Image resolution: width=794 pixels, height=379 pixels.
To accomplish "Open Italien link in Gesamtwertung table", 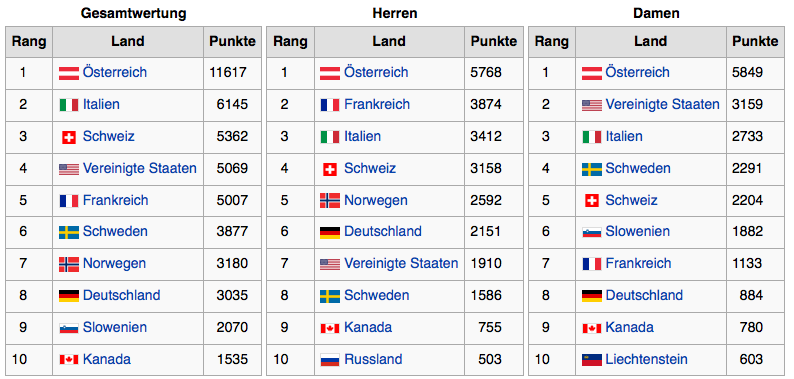I will 101,104.
